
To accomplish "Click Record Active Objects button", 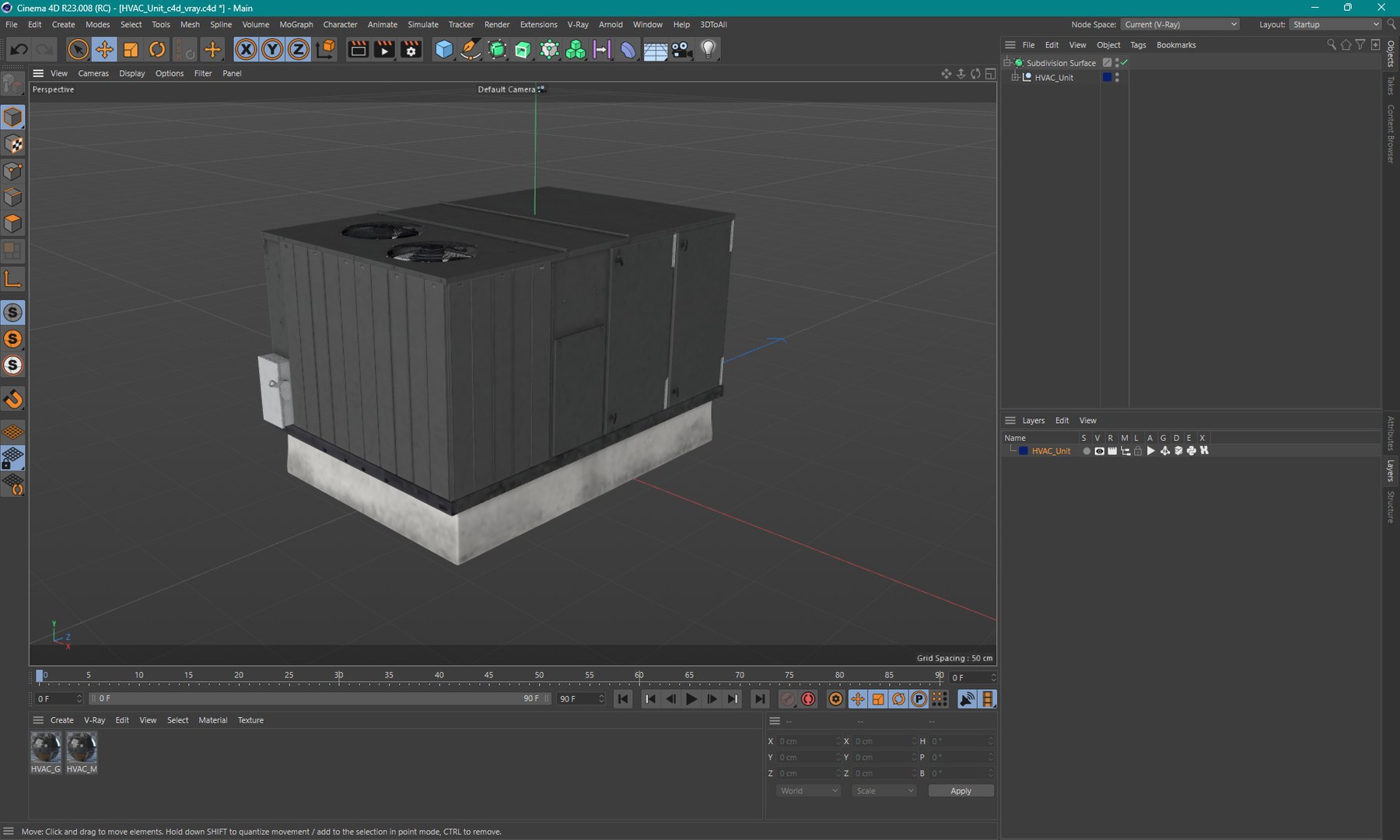I will tap(787, 699).
